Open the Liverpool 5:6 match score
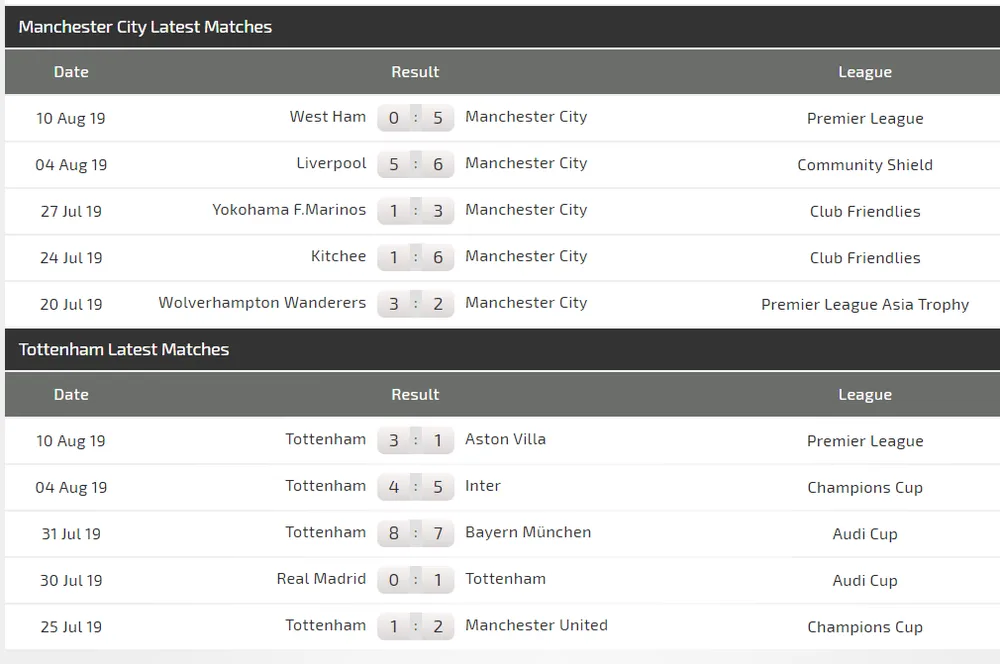Image resolution: width=1000 pixels, height=664 pixels. 415,164
